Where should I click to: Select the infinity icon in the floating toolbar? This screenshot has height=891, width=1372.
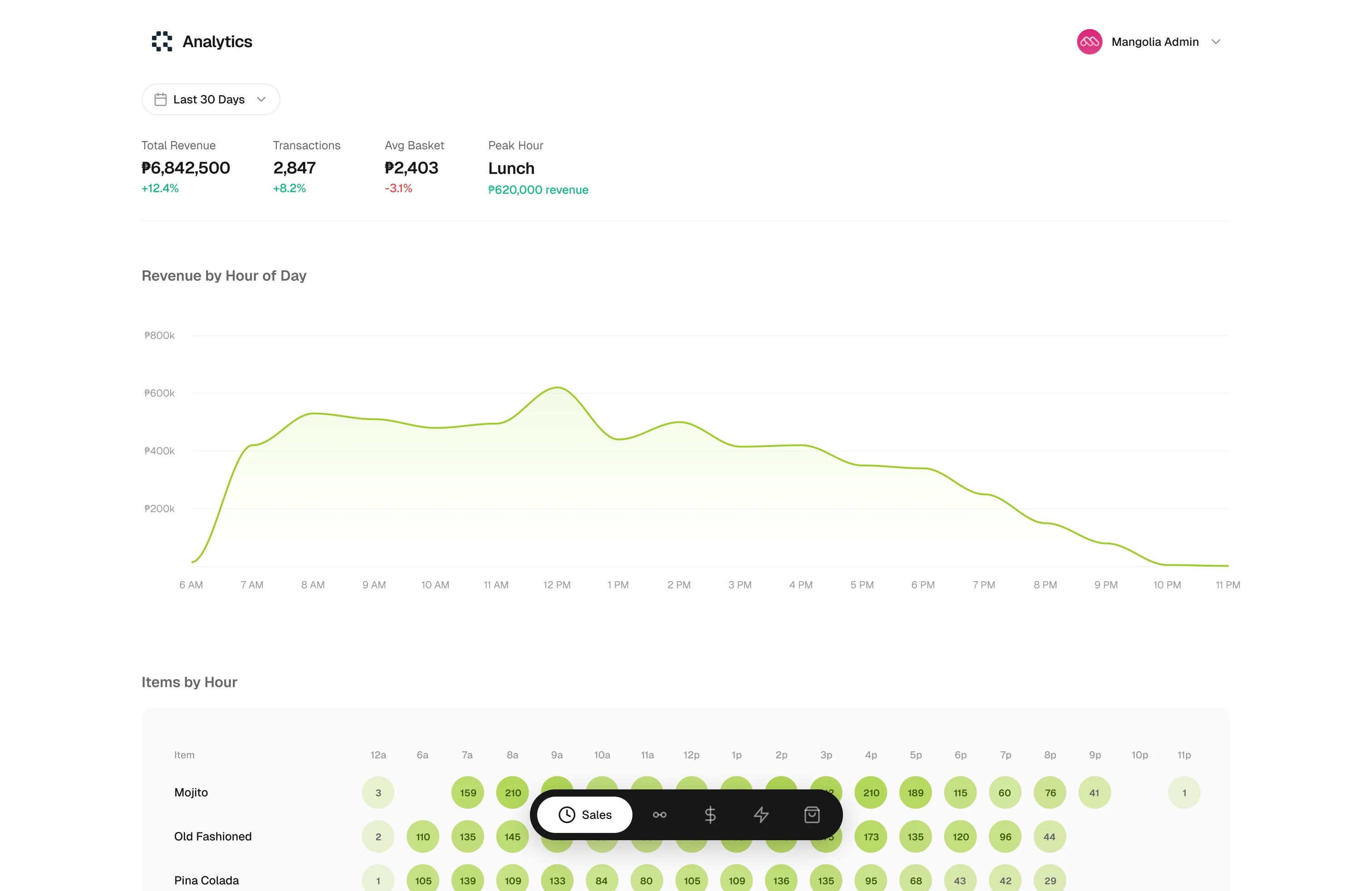660,814
